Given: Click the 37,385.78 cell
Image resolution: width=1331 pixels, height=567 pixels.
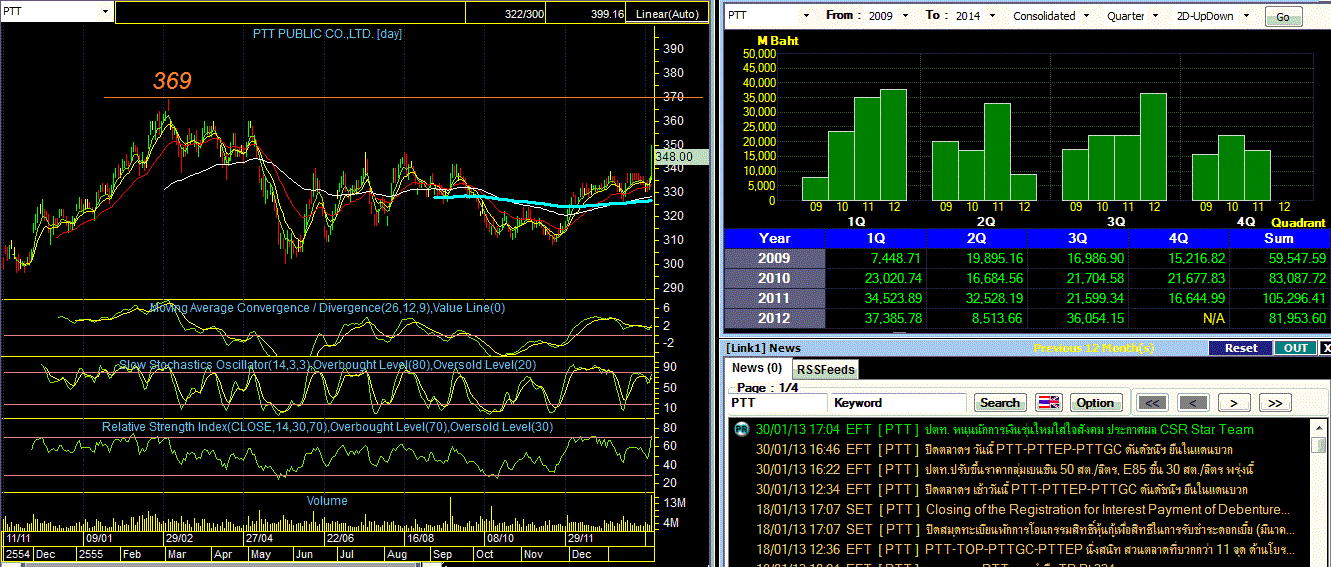Looking at the screenshot, I should (x=876, y=318).
